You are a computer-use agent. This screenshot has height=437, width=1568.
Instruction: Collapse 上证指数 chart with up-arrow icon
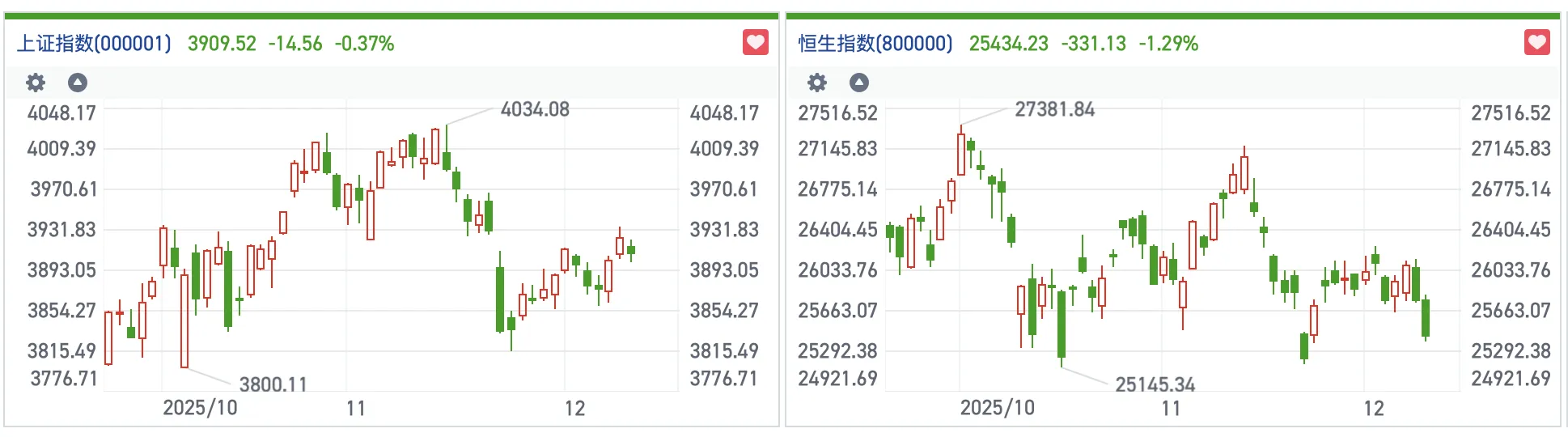point(78,83)
